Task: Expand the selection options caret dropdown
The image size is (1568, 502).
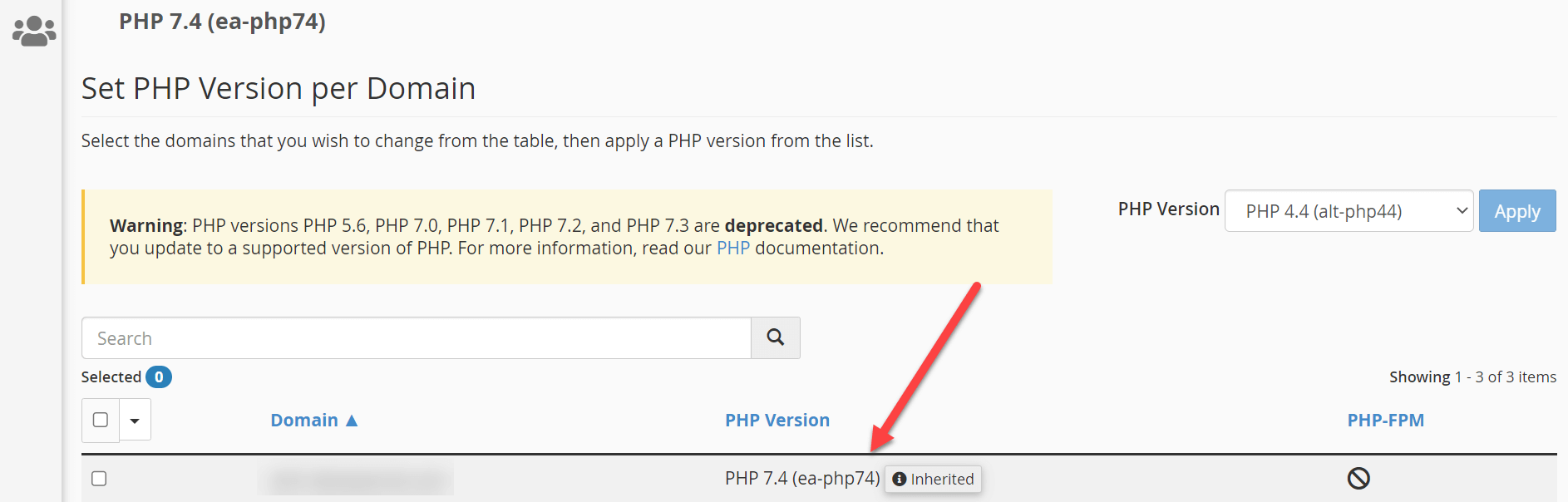Action: 135,421
